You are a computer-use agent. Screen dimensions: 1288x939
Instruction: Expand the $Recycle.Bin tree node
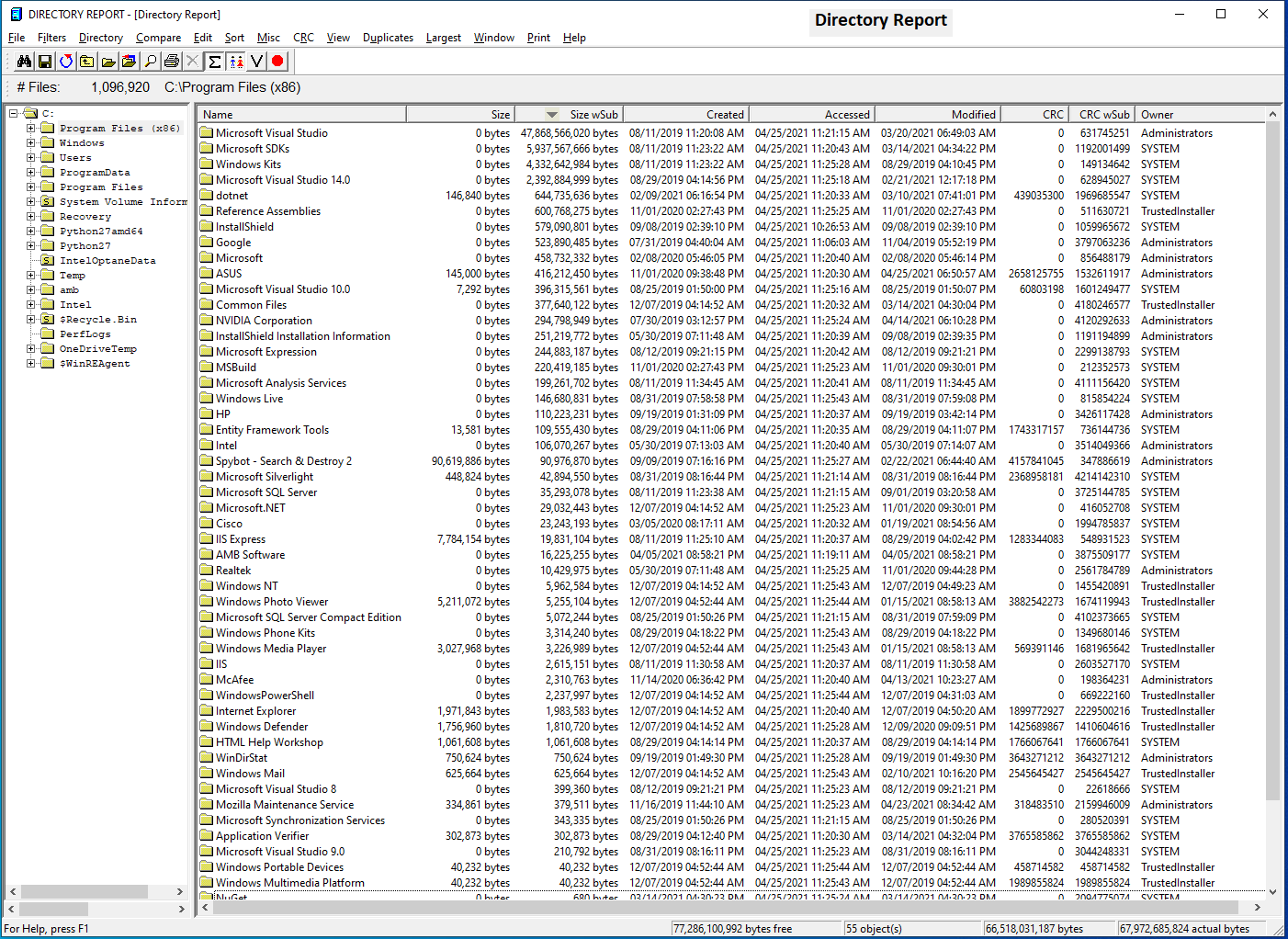pyautogui.click(x=30, y=320)
